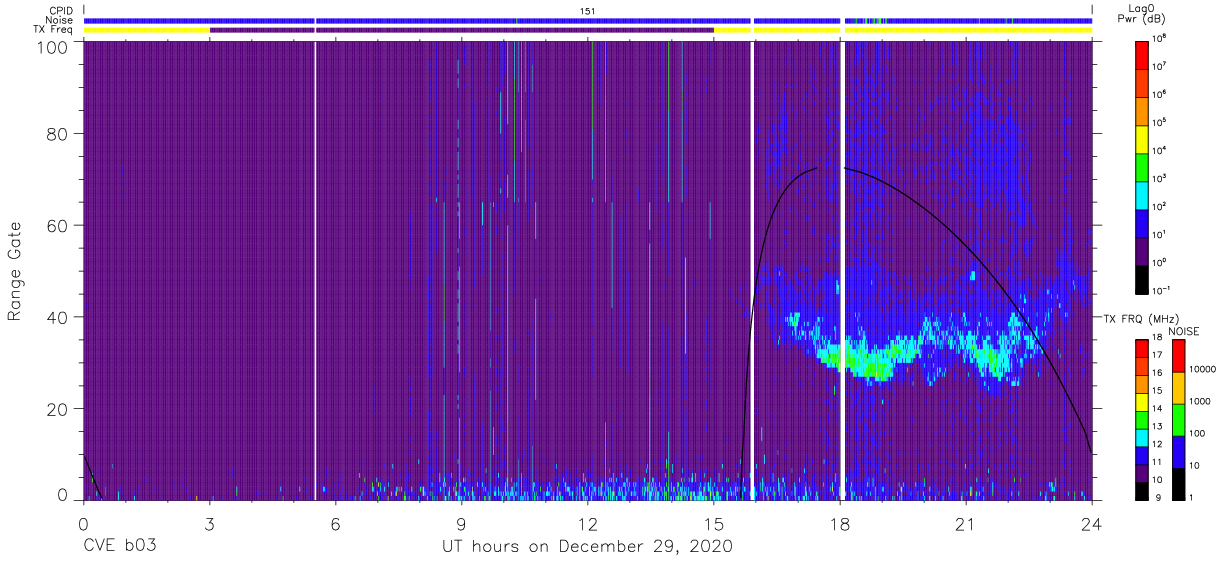This screenshot has width=1228, height=567.
Task: Click the x-axis tick label '9'
Action: (x=461, y=524)
